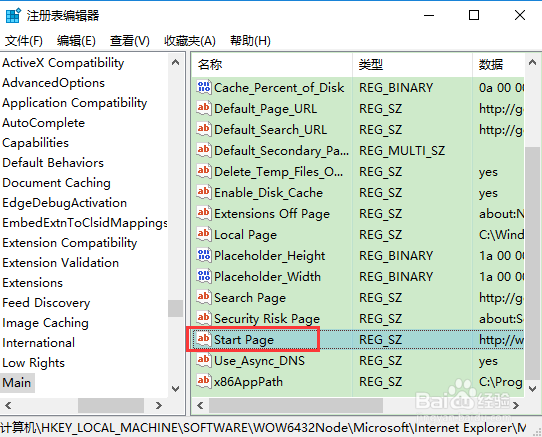The image size is (542, 437).
Task: Click the Default_Search_URL string icon
Action: [204, 129]
